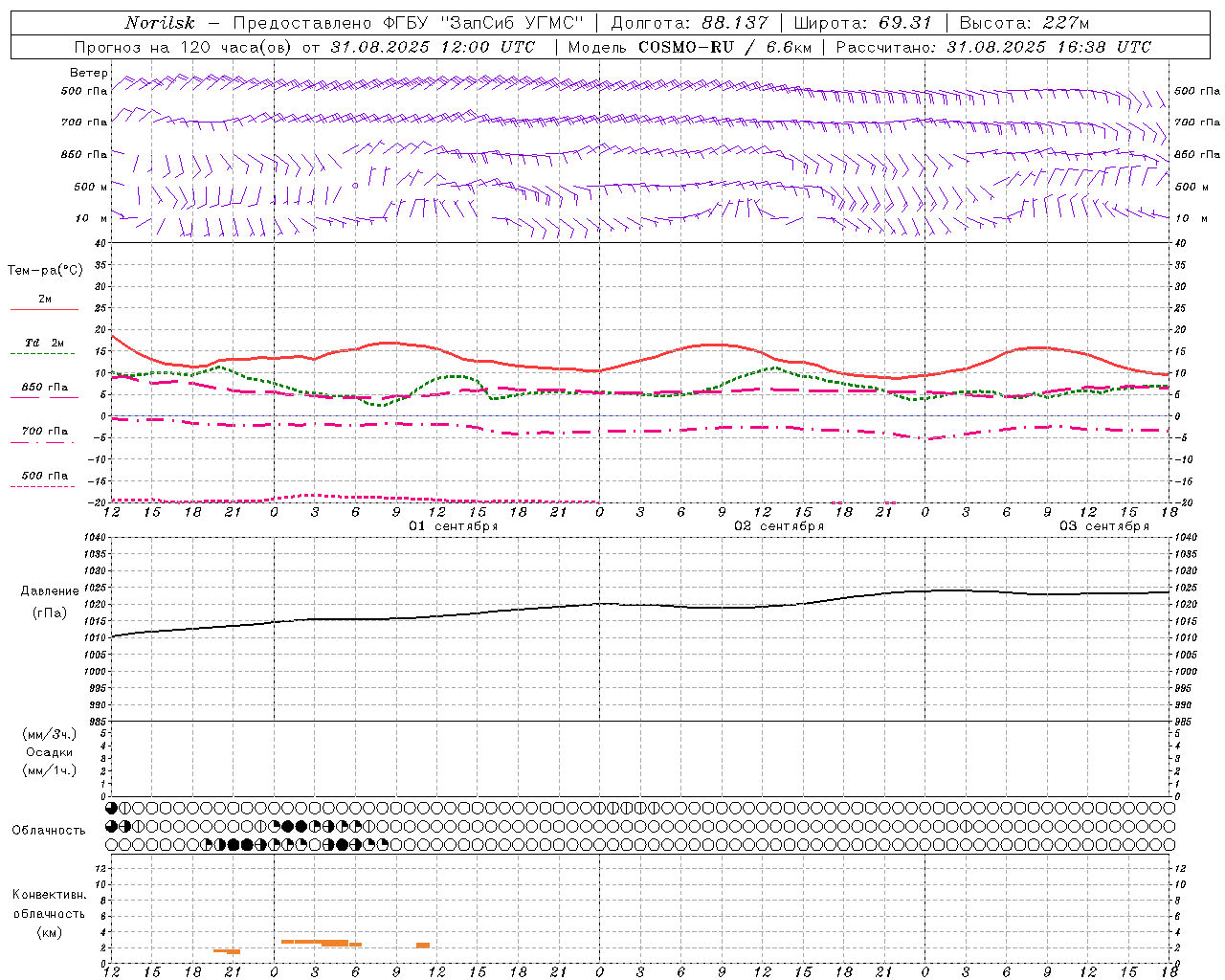Select the elevation text Высота: 227м

1024,23
